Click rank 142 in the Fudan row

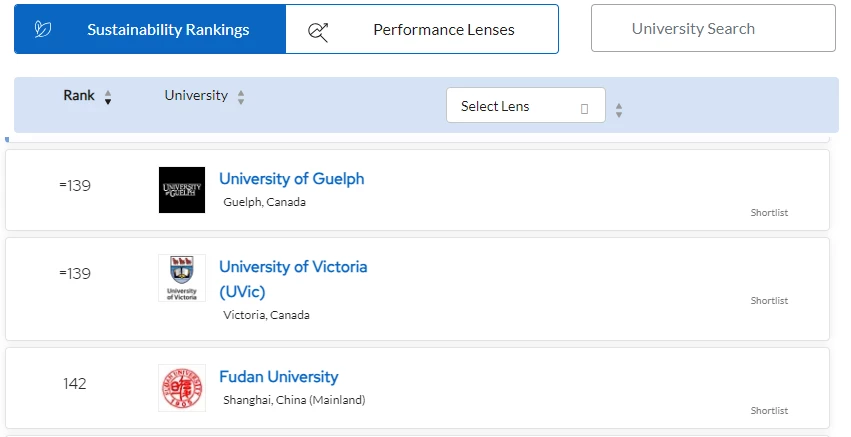(x=74, y=384)
